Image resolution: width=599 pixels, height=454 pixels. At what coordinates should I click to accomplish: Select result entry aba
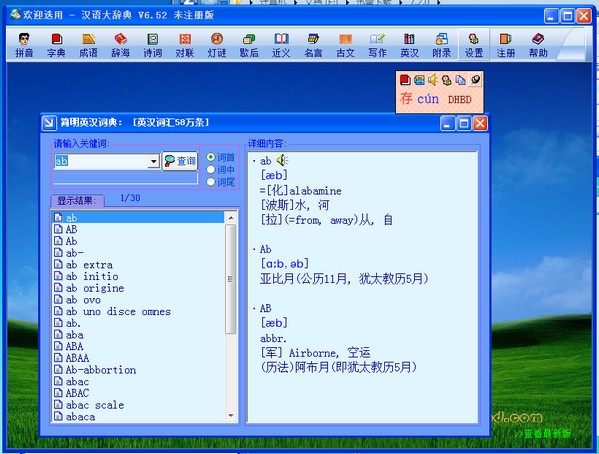click(x=74, y=335)
